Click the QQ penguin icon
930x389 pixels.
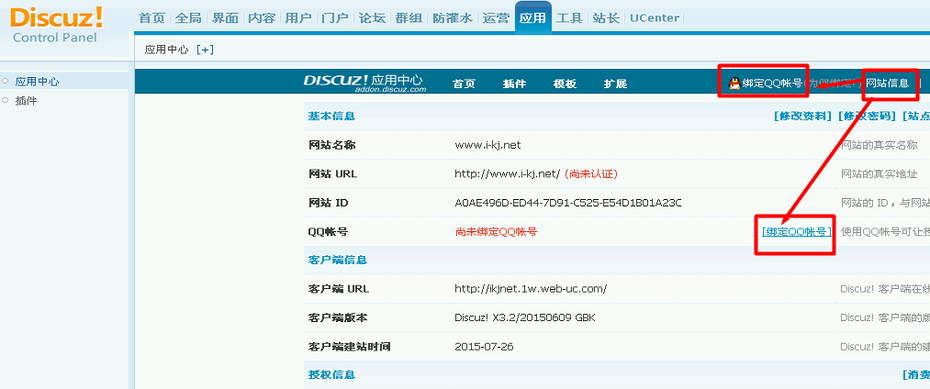coord(735,83)
